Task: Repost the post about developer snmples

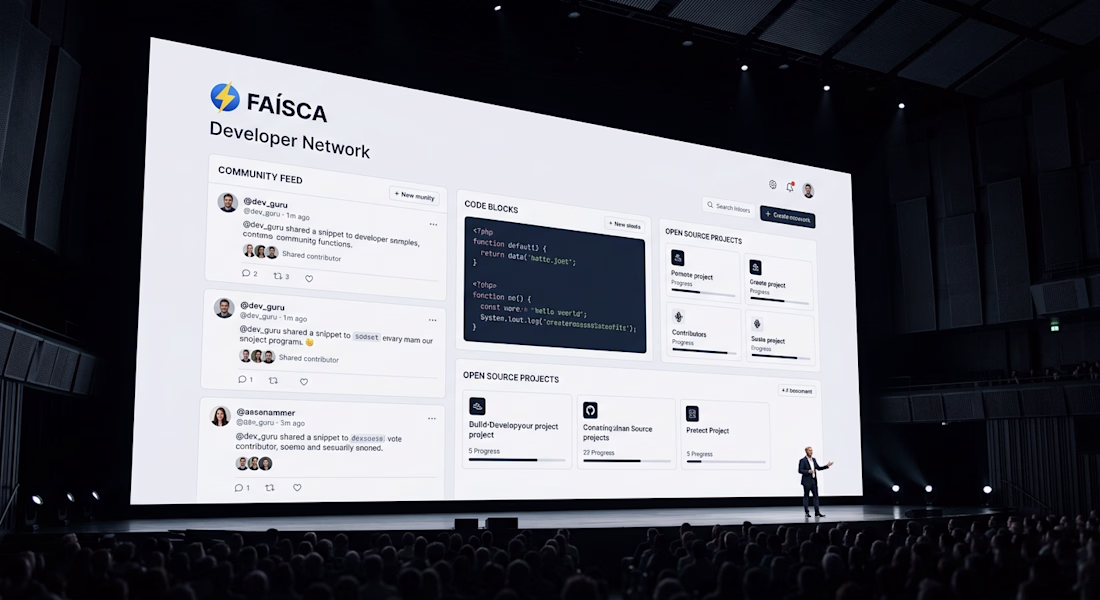Action: pyautogui.click(x=277, y=276)
